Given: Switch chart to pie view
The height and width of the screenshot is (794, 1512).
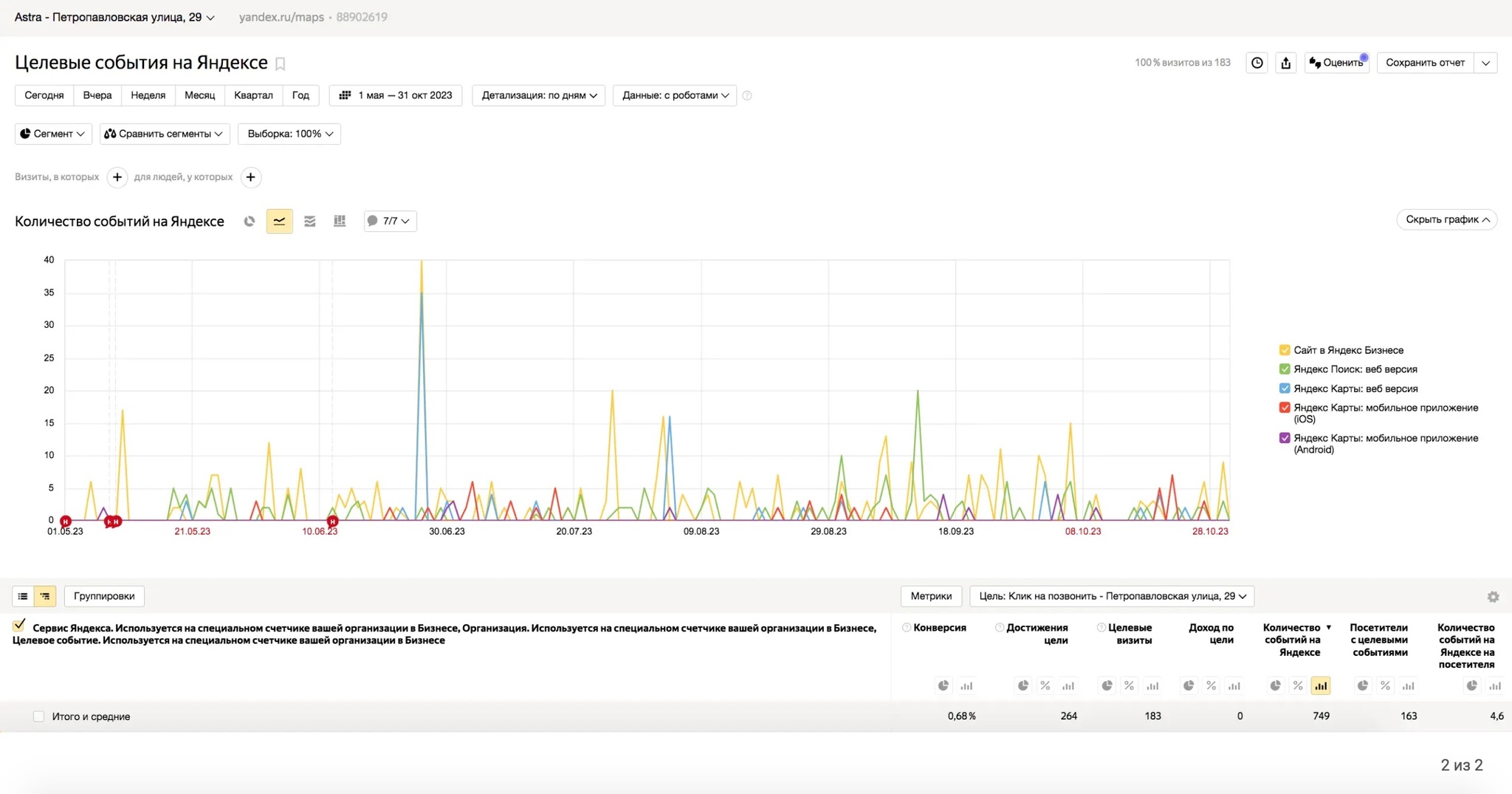Looking at the screenshot, I should click(250, 221).
